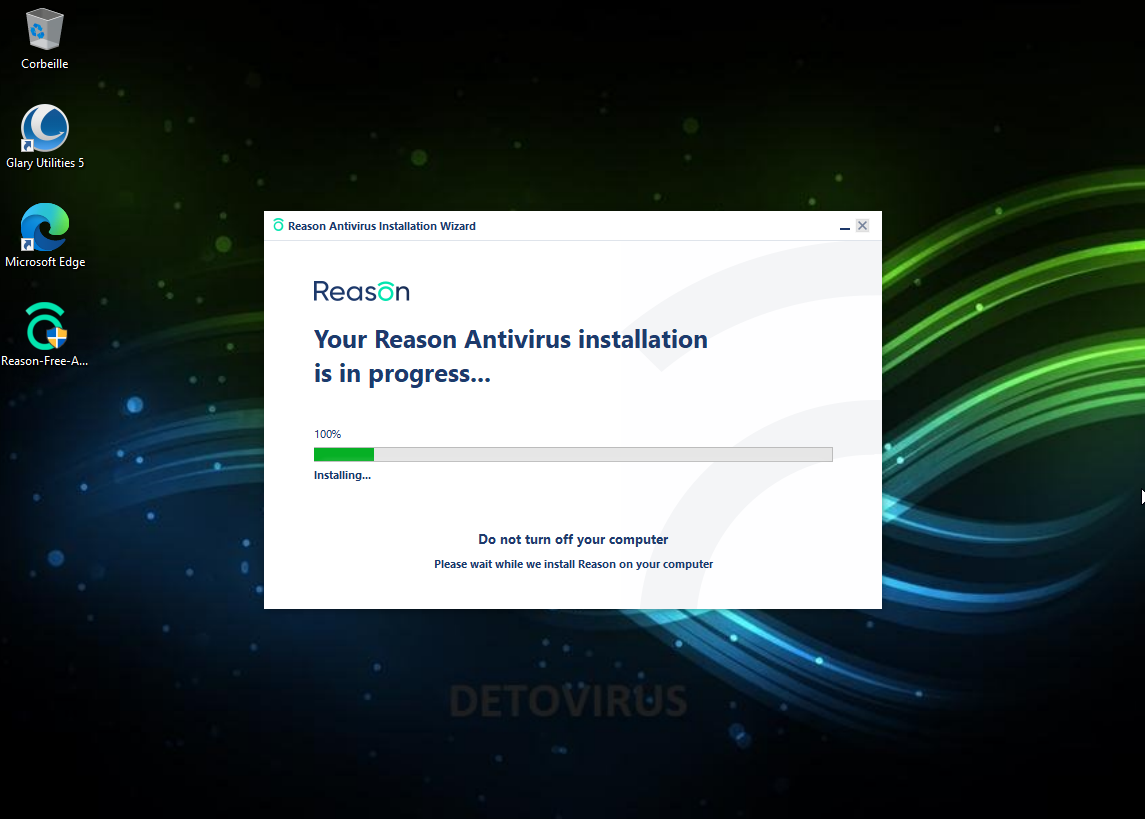
Task: Click the "Corbeille" label under recycle bin
Action: [x=45, y=64]
